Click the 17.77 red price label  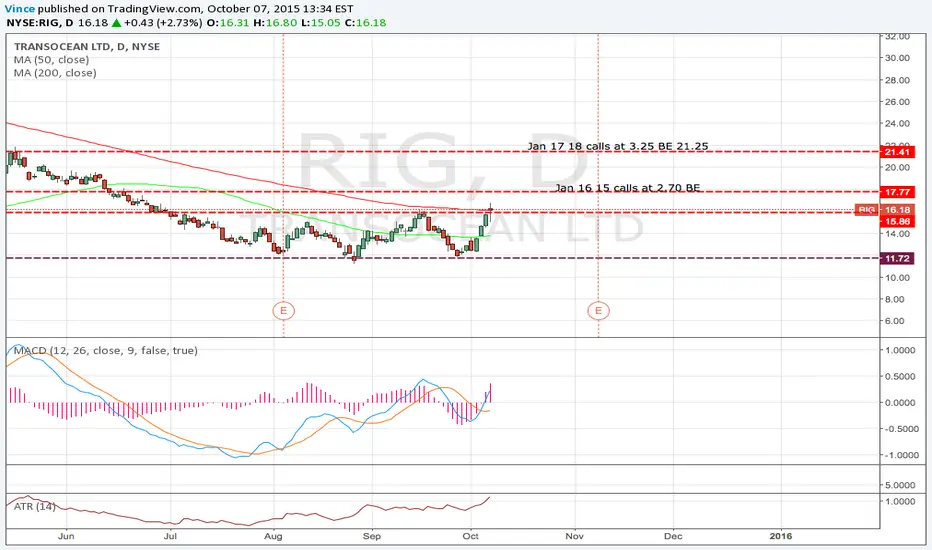click(x=897, y=192)
